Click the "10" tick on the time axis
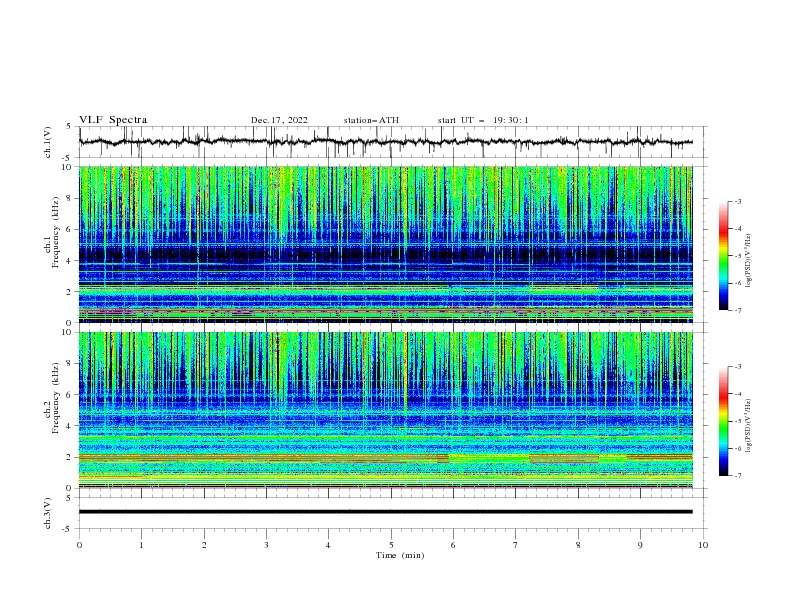This screenshot has height=612, width=792. point(703,545)
